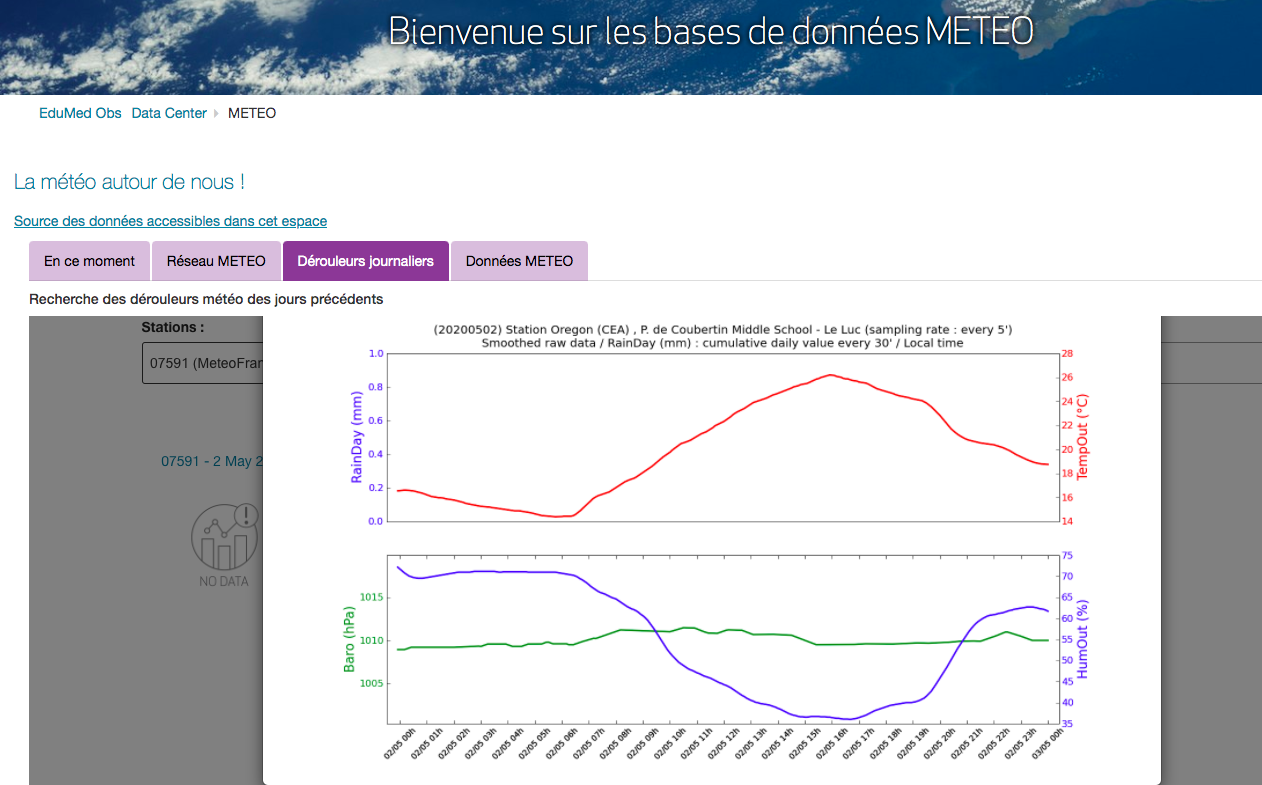1262x785 pixels.
Task: Select the Dérouleurs journaliers tab
Action: pos(365,261)
